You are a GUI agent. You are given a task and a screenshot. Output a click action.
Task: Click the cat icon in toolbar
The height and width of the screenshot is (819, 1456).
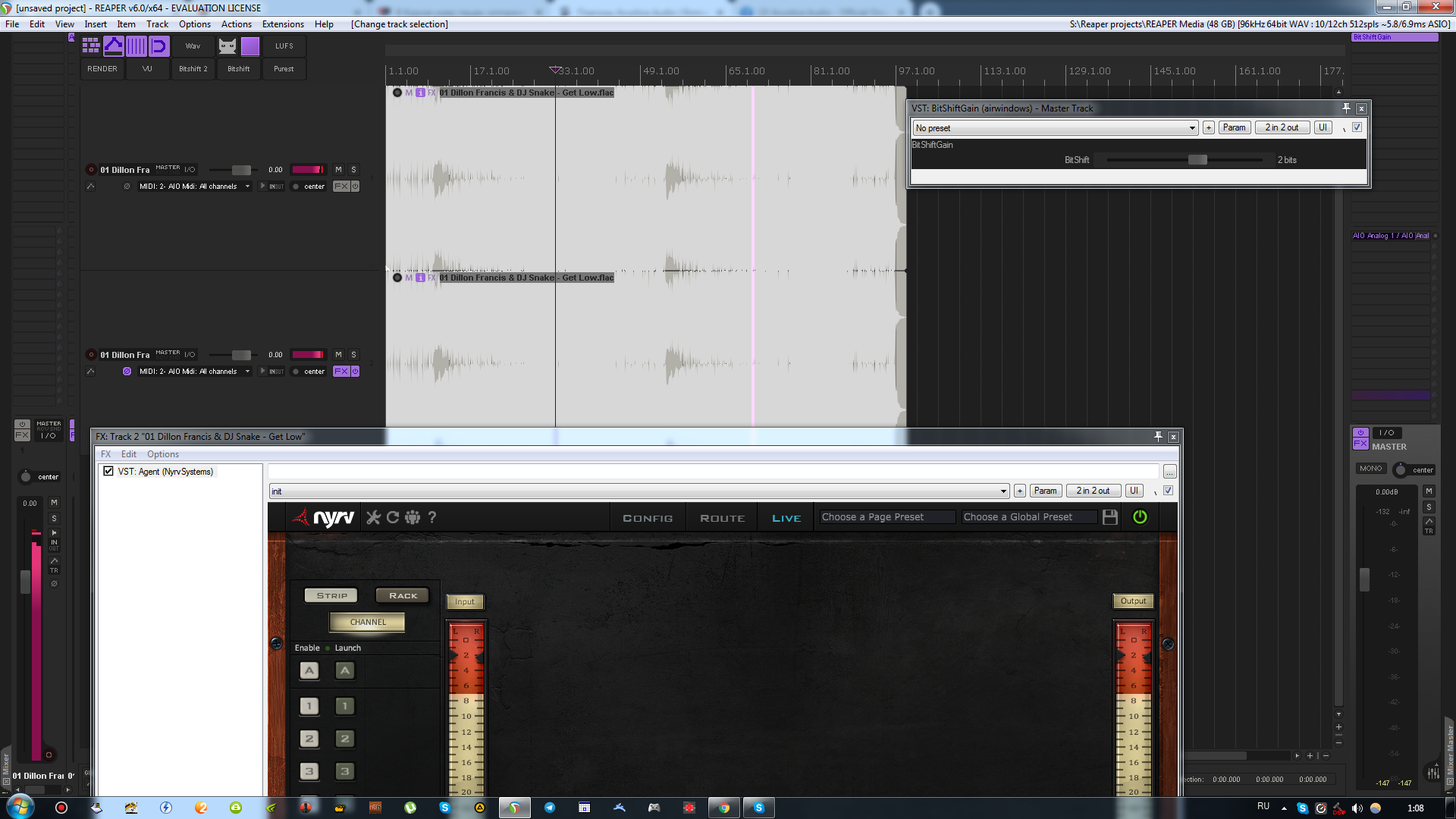pos(227,46)
